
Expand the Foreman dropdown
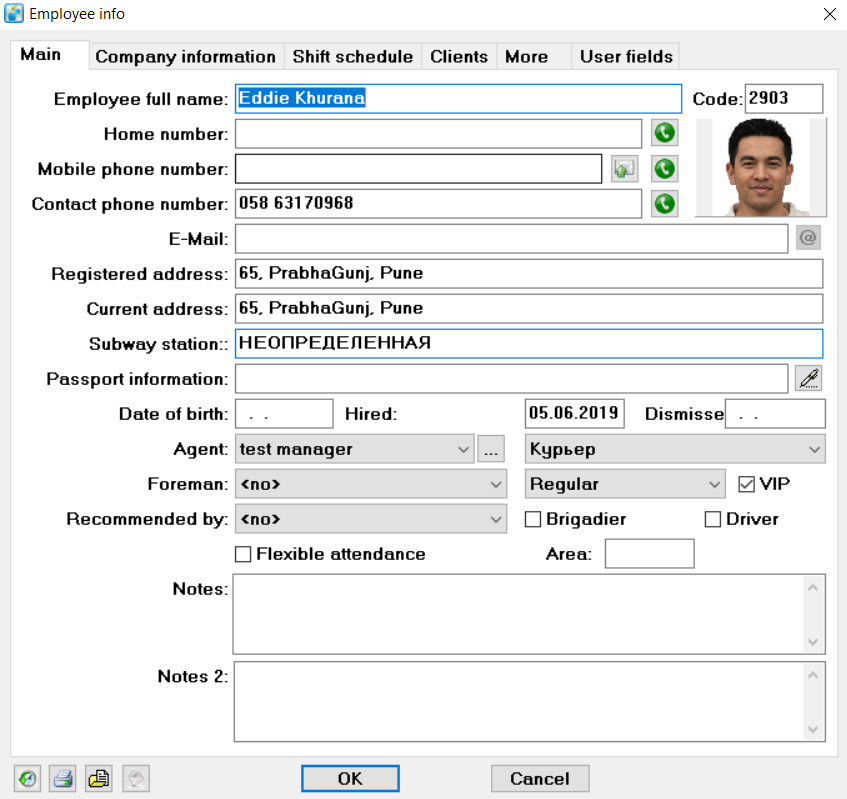[371, 484]
